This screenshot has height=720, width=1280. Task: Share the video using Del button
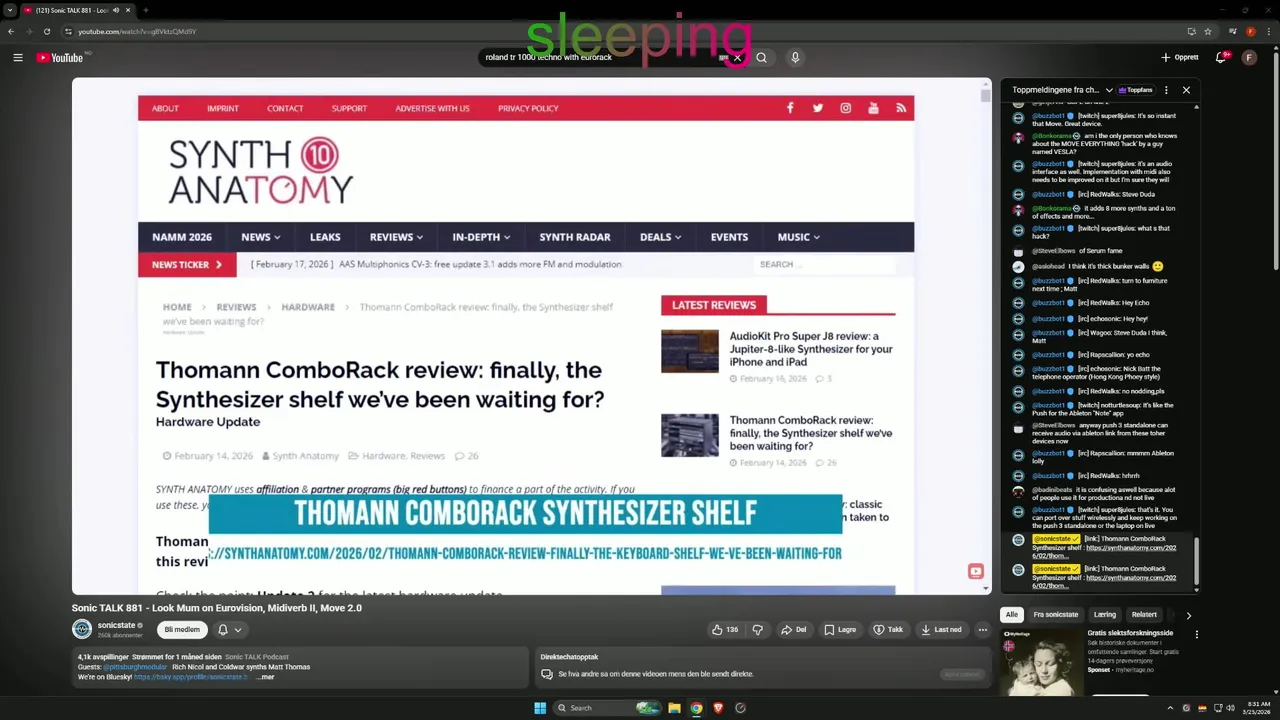794,630
